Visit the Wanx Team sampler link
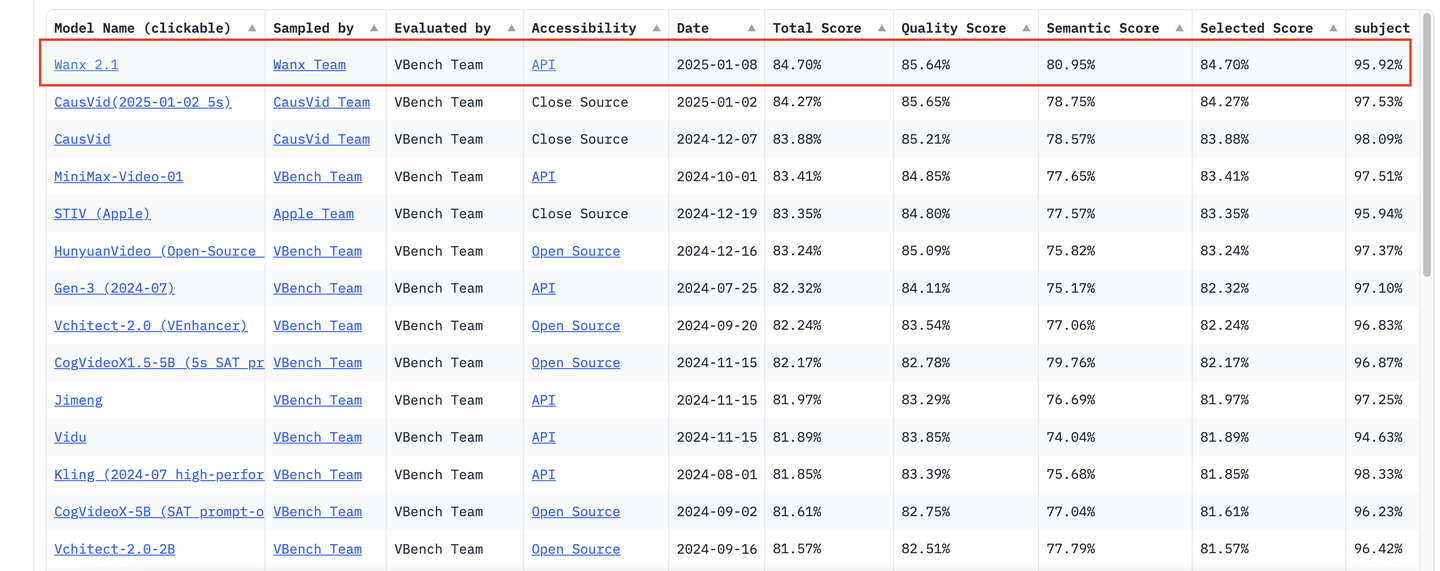The image size is (1440, 571). pos(309,65)
